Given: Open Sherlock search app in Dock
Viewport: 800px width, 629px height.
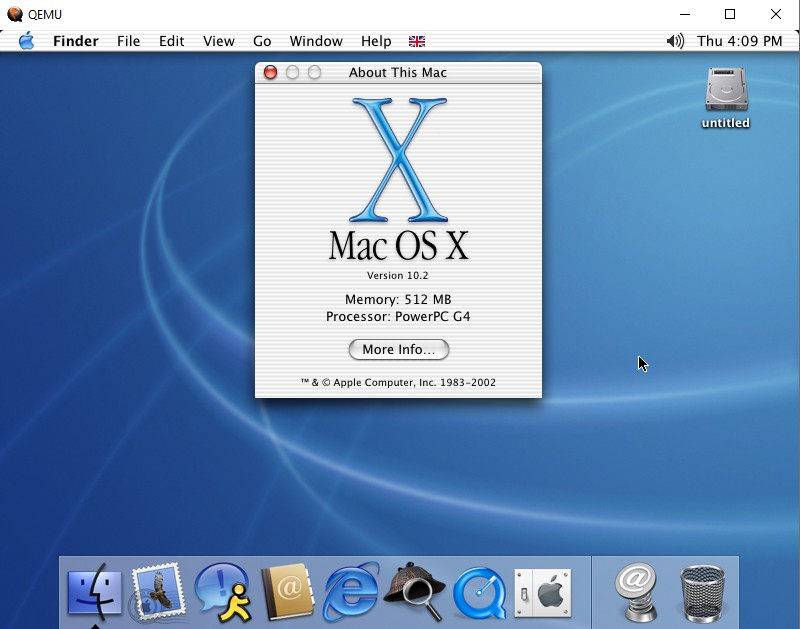Looking at the screenshot, I should [x=414, y=592].
